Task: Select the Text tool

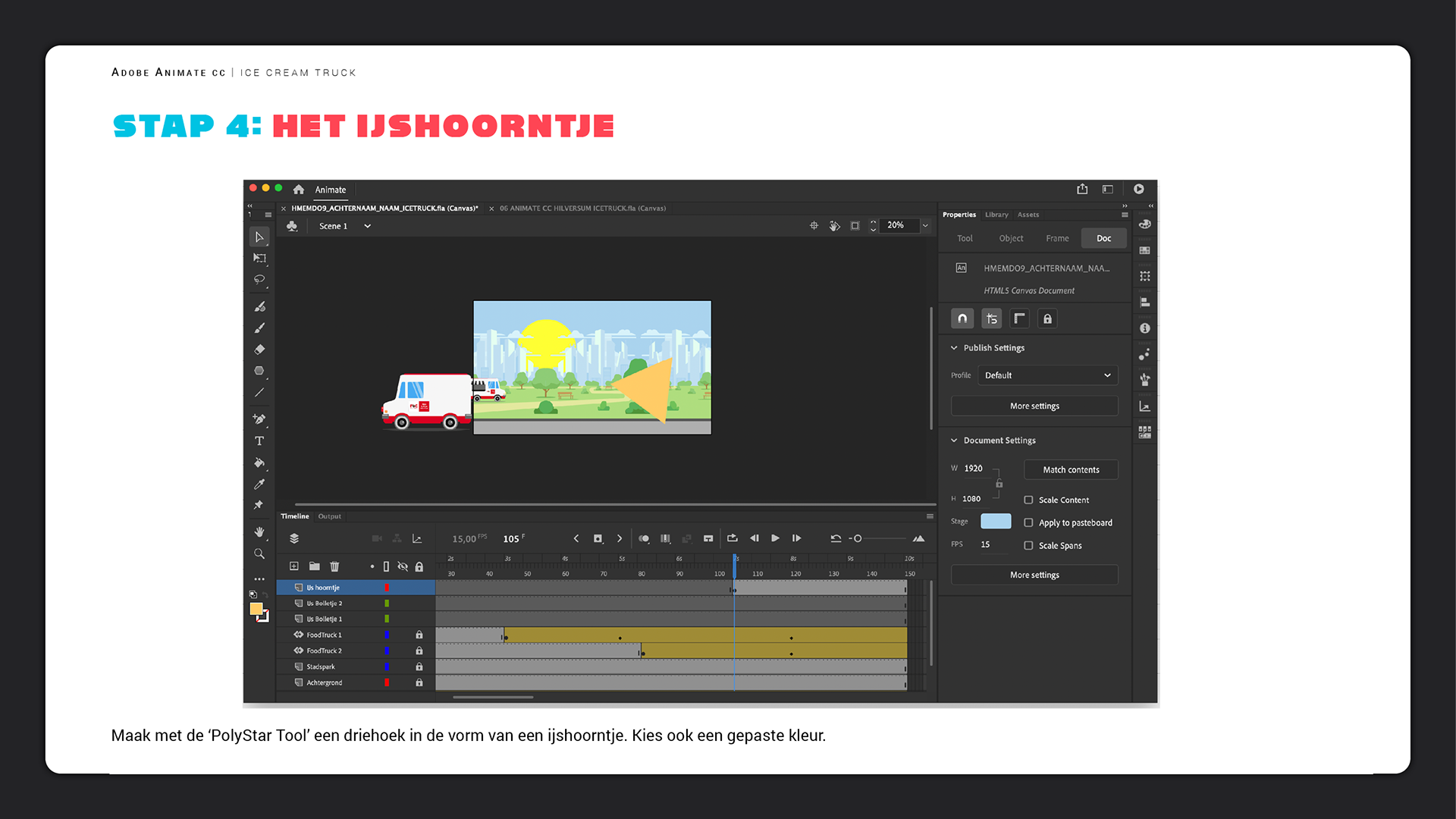Action: point(259,441)
